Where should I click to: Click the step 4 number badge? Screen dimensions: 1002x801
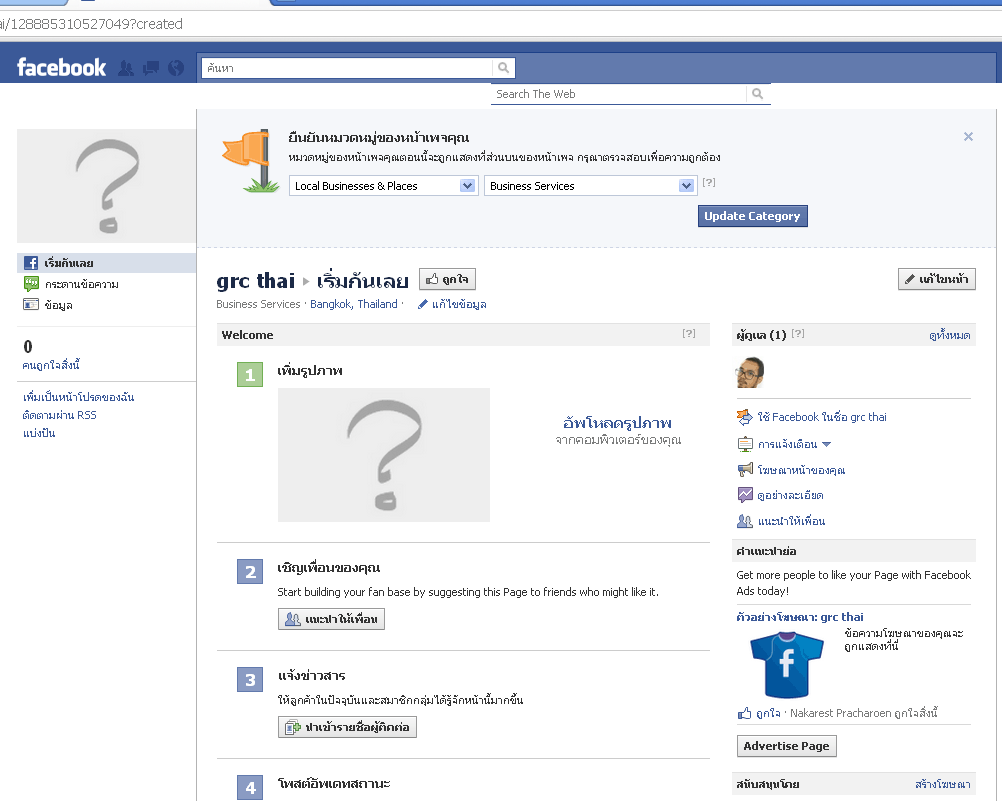point(250,788)
